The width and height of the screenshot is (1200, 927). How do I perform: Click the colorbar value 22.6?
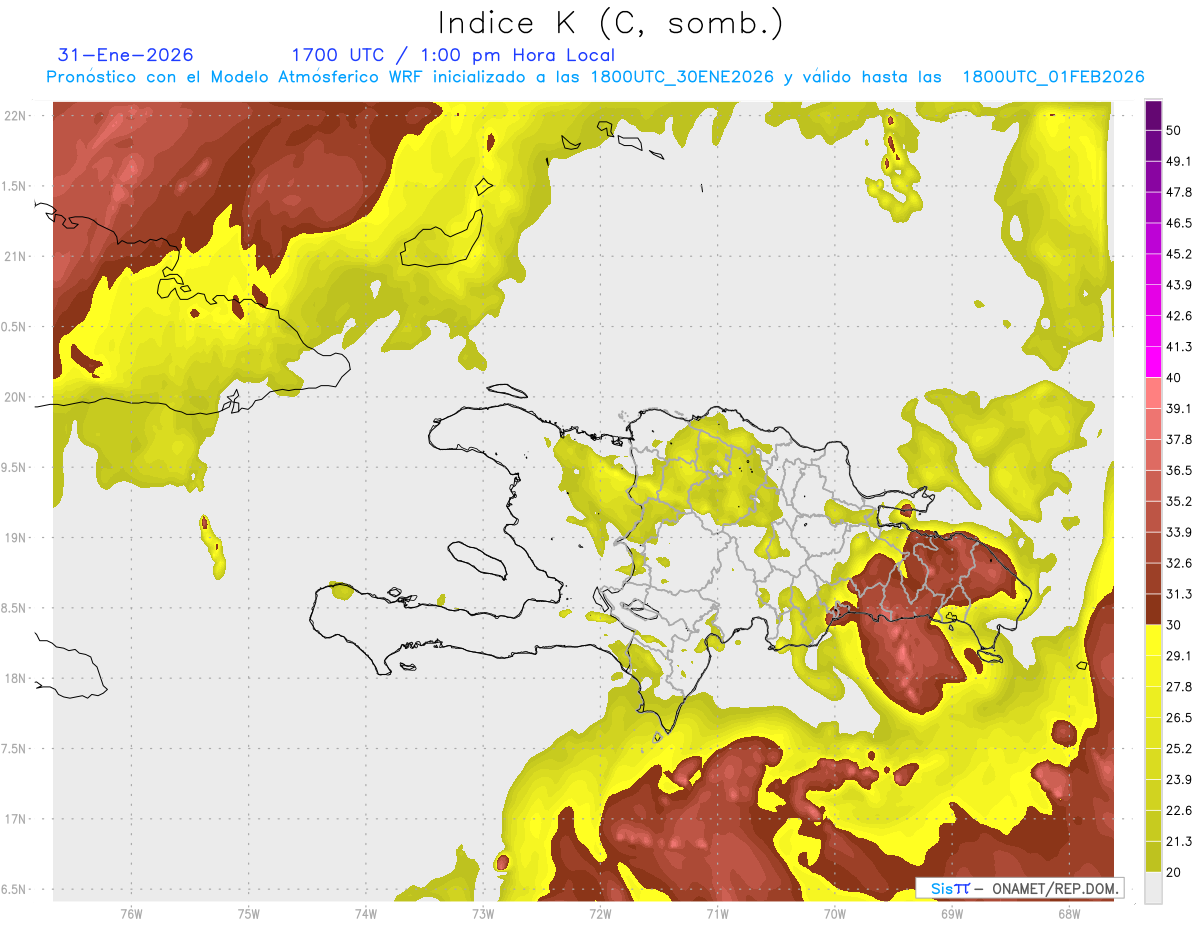point(1178,811)
